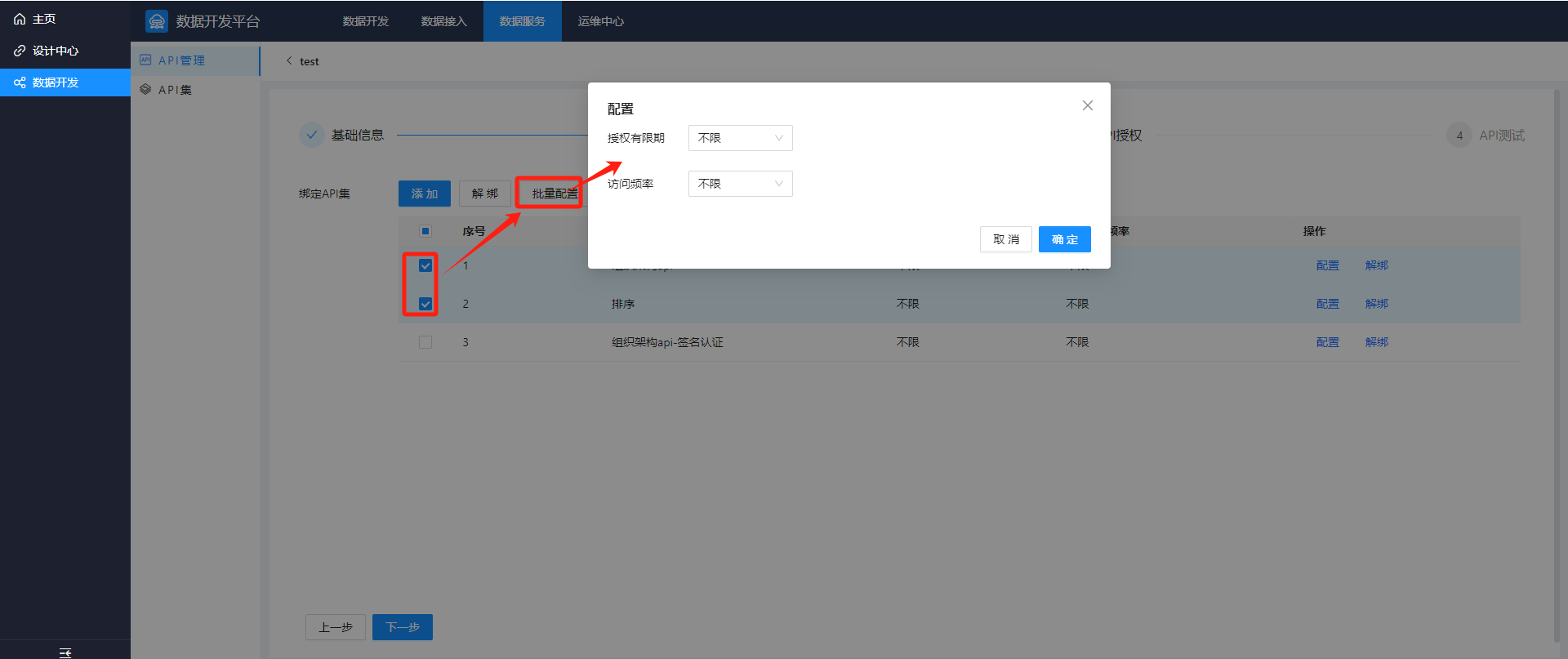Click the API集 layers icon
1568x659 pixels.
pyautogui.click(x=145, y=89)
